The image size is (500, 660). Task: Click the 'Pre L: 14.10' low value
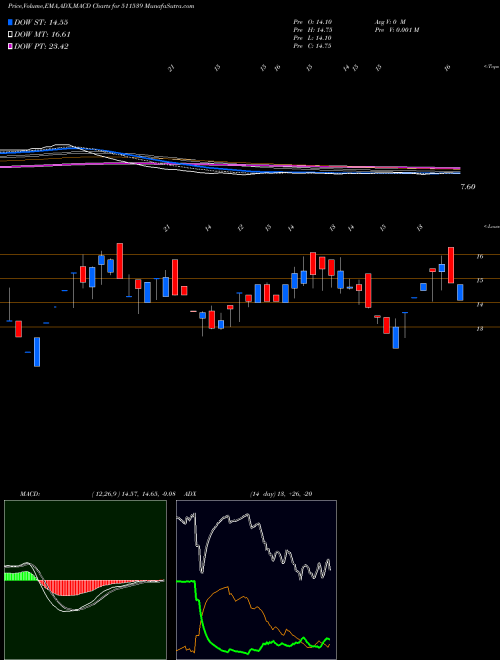(x=312, y=38)
